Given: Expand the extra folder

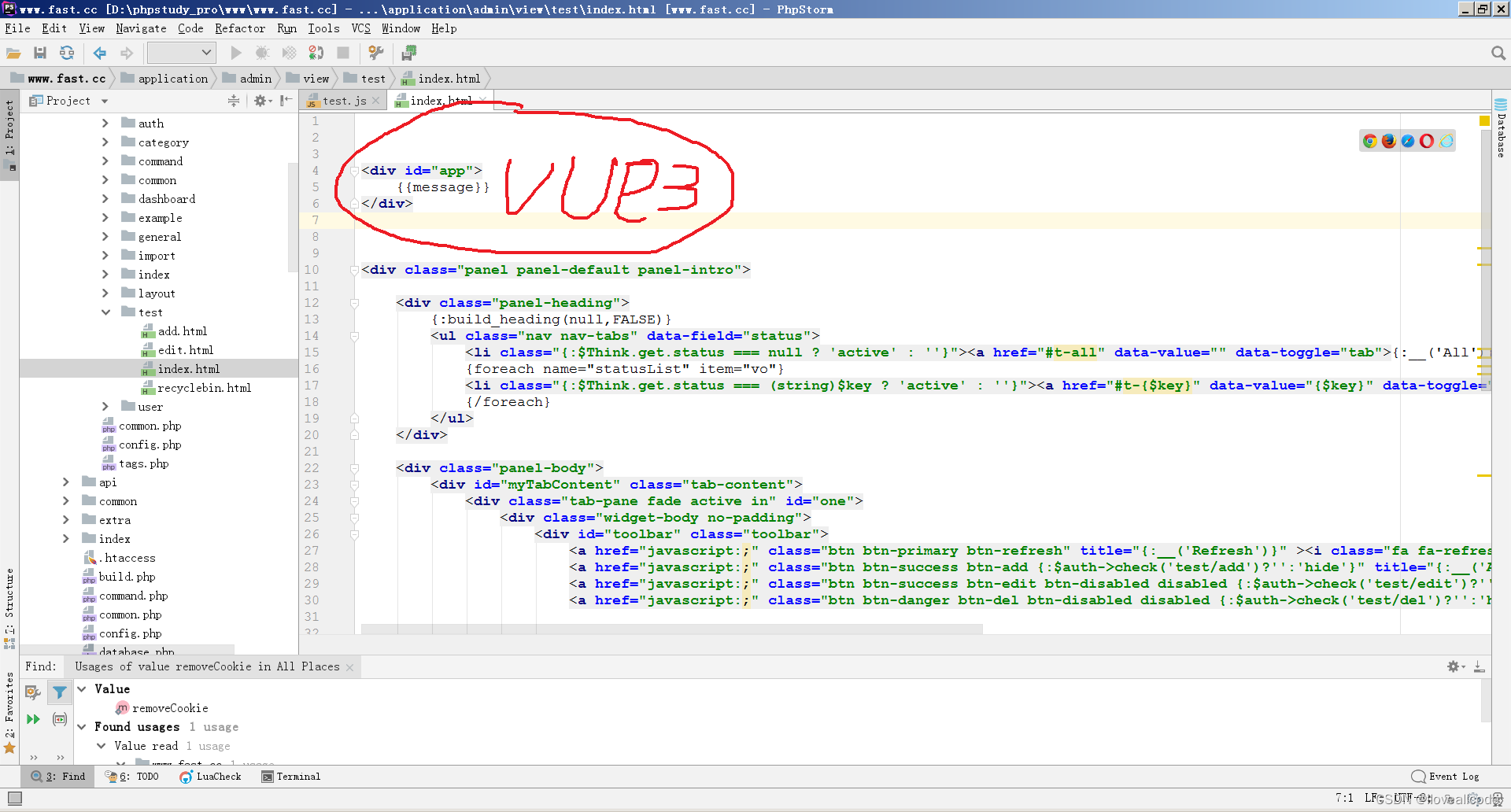Looking at the screenshot, I should coord(66,520).
